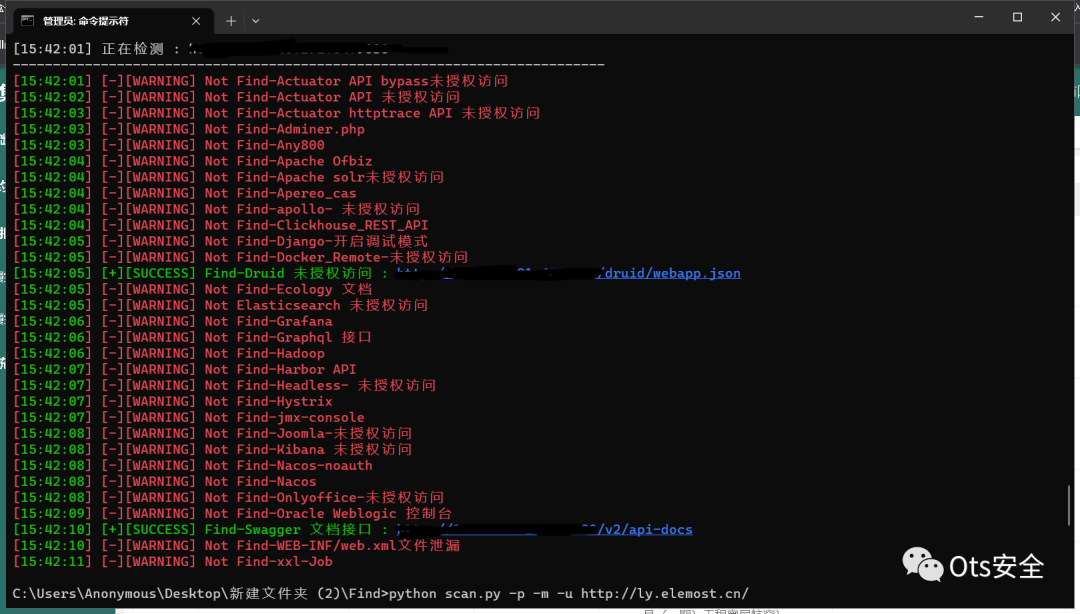This screenshot has width=1080, height=614.
Task: Click the terminal vertical scrollbar thumb
Action: [1069, 504]
